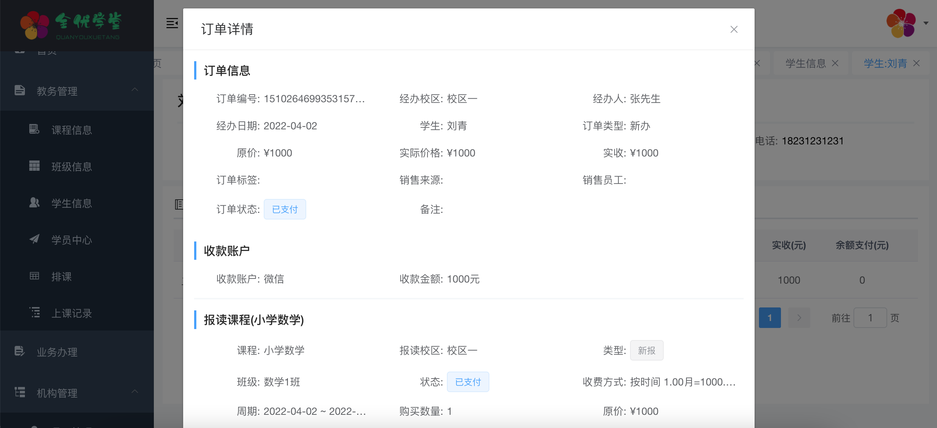Image resolution: width=937 pixels, height=428 pixels.
Task: Click the 班级信息 grid icon
Action: tap(34, 166)
